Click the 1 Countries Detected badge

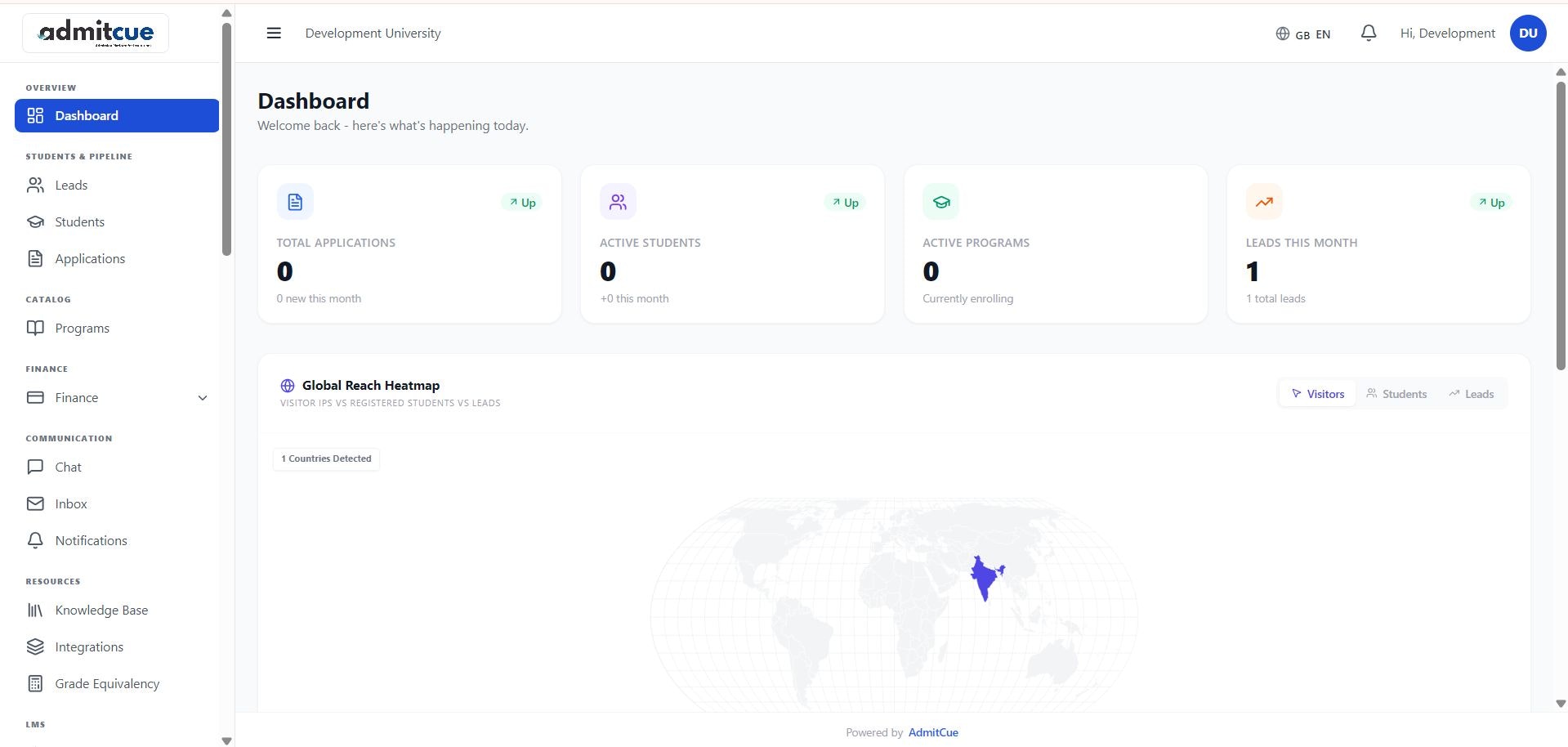[326, 458]
